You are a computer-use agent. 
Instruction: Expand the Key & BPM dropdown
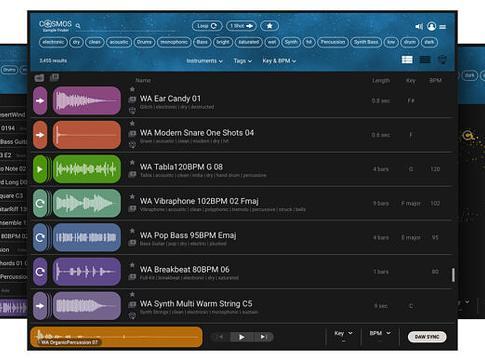[x=279, y=61]
